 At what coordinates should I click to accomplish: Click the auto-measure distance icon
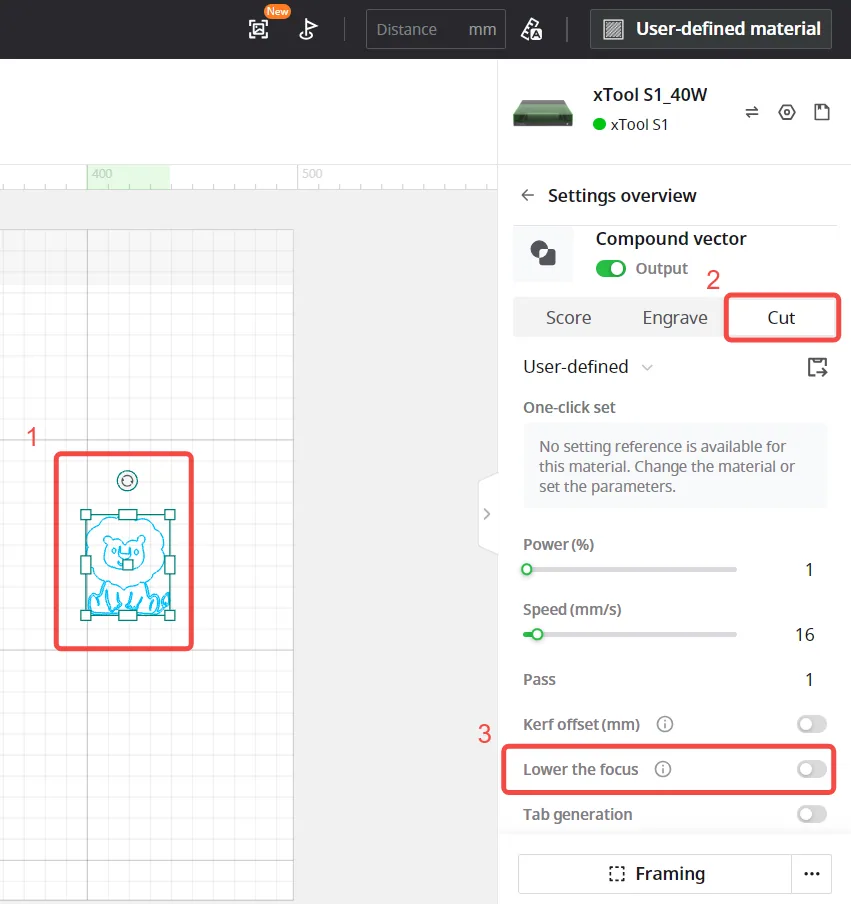531,29
